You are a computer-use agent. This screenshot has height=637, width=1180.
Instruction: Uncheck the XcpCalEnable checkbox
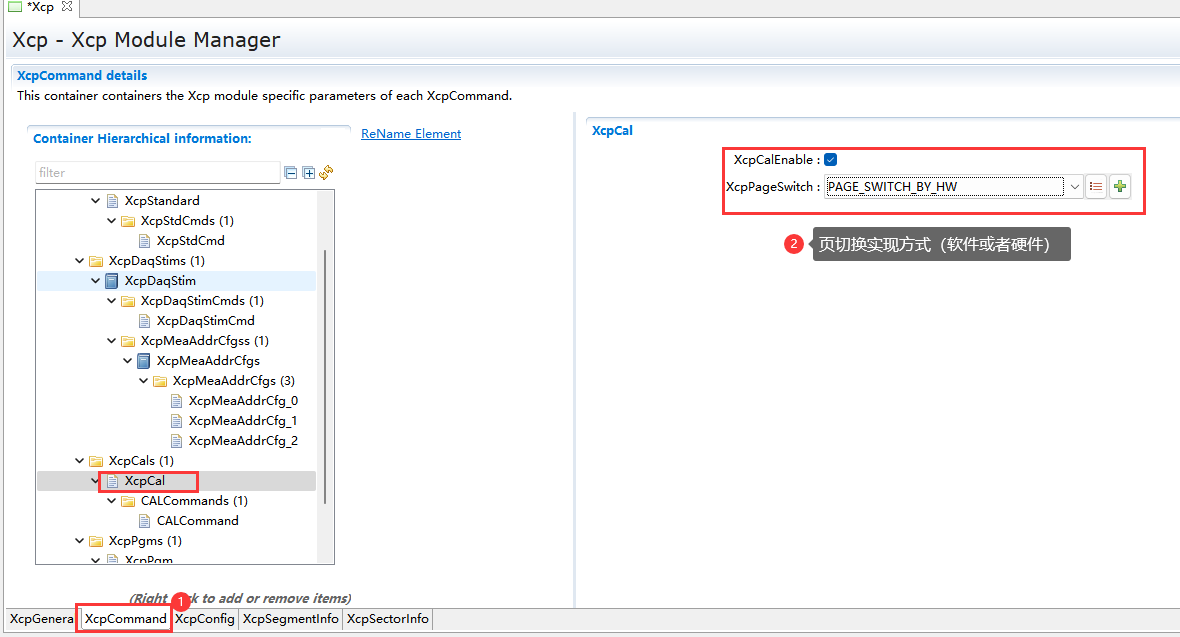tap(831, 160)
